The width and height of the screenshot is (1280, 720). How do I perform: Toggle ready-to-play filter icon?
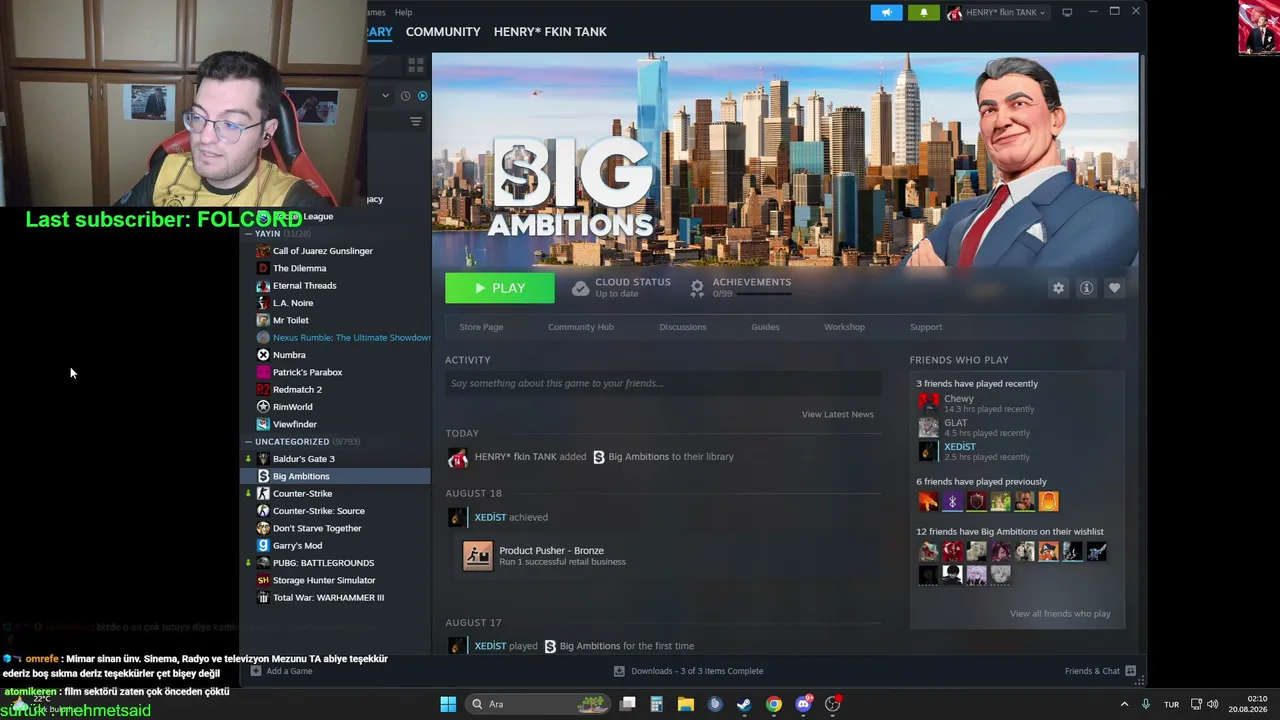click(422, 96)
